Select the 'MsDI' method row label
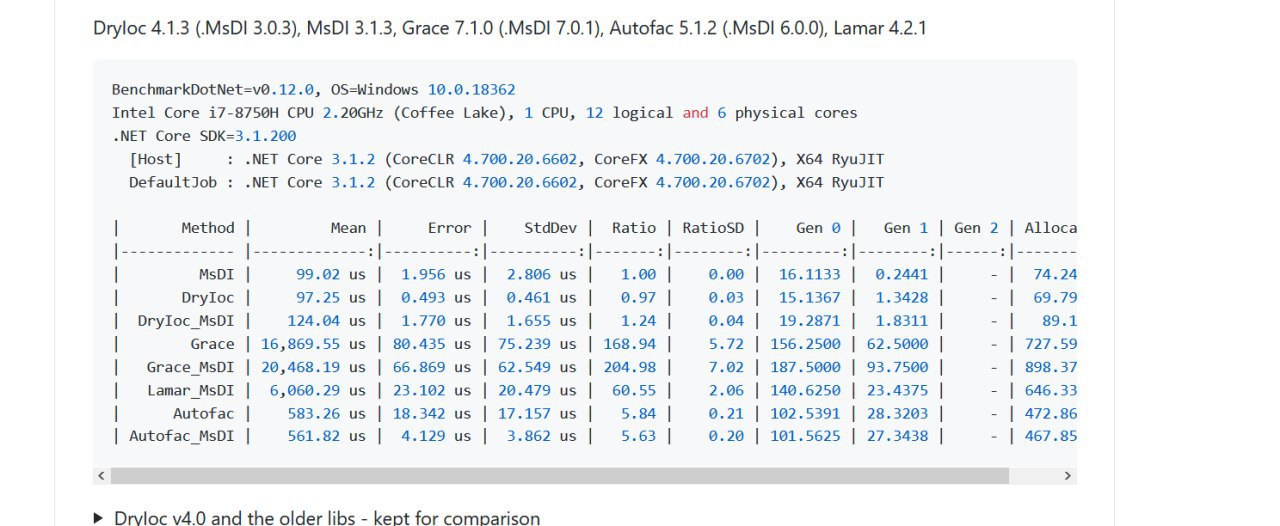Image resolution: width=1280 pixels, height=526 pixels. click(216, 274)
